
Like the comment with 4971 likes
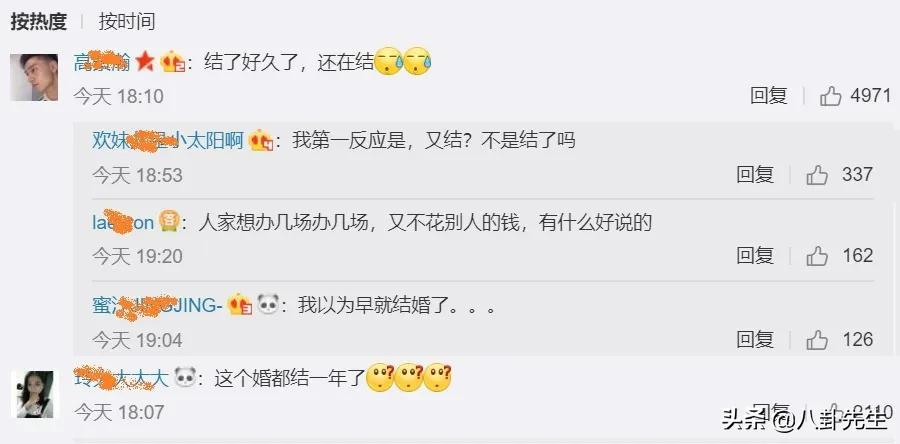831,96
